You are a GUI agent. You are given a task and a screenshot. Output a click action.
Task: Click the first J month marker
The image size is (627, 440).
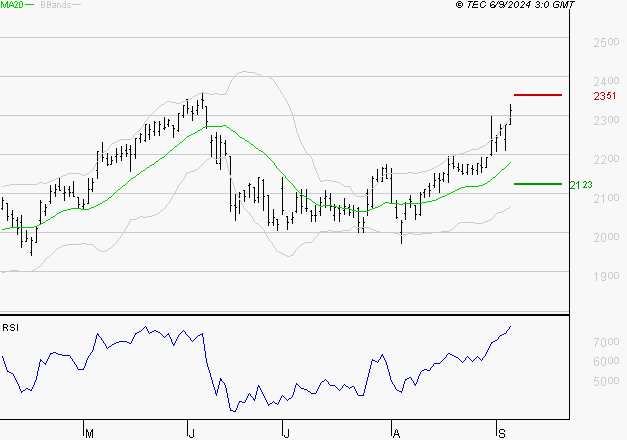[191, 433]
